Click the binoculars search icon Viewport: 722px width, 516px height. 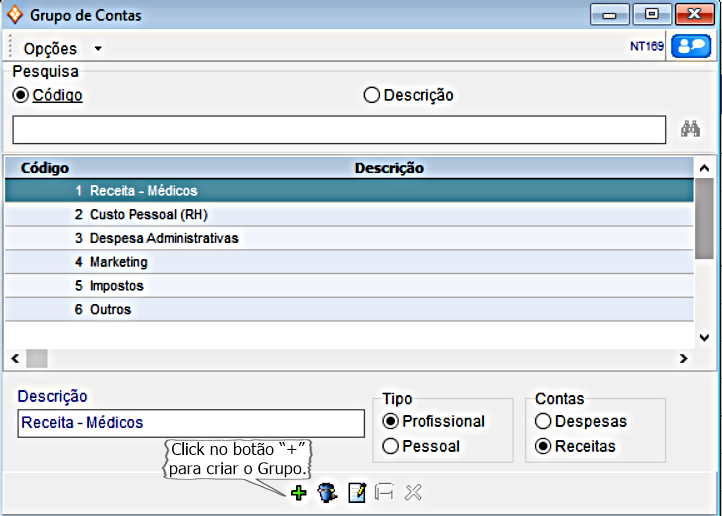tap(691, 129)
